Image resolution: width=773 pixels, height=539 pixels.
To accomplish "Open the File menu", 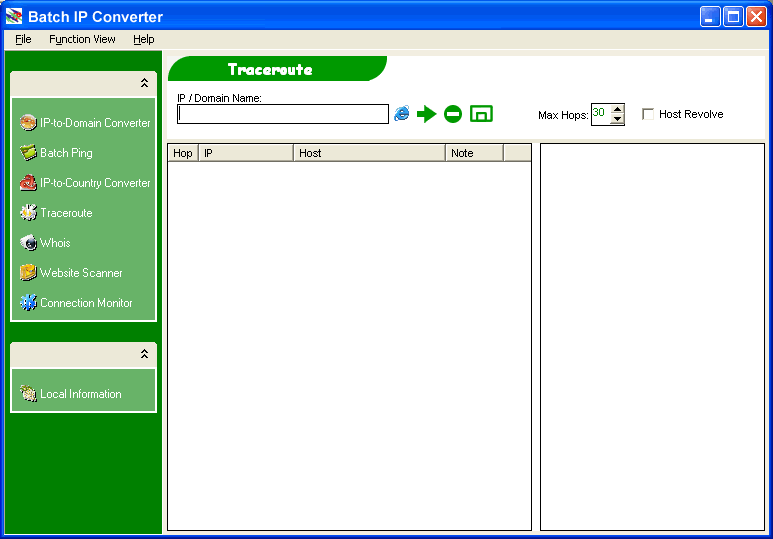I will point(23,39).
